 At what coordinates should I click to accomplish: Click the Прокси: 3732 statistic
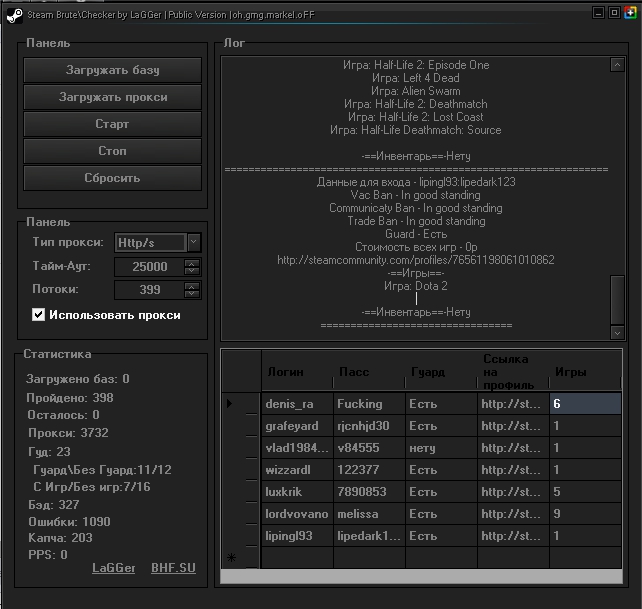pyautogui.click(x=68, y=433)
